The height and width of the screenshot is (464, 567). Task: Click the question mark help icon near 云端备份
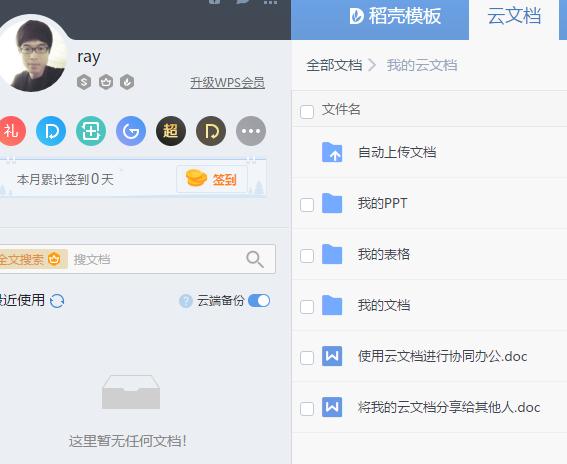186,301
